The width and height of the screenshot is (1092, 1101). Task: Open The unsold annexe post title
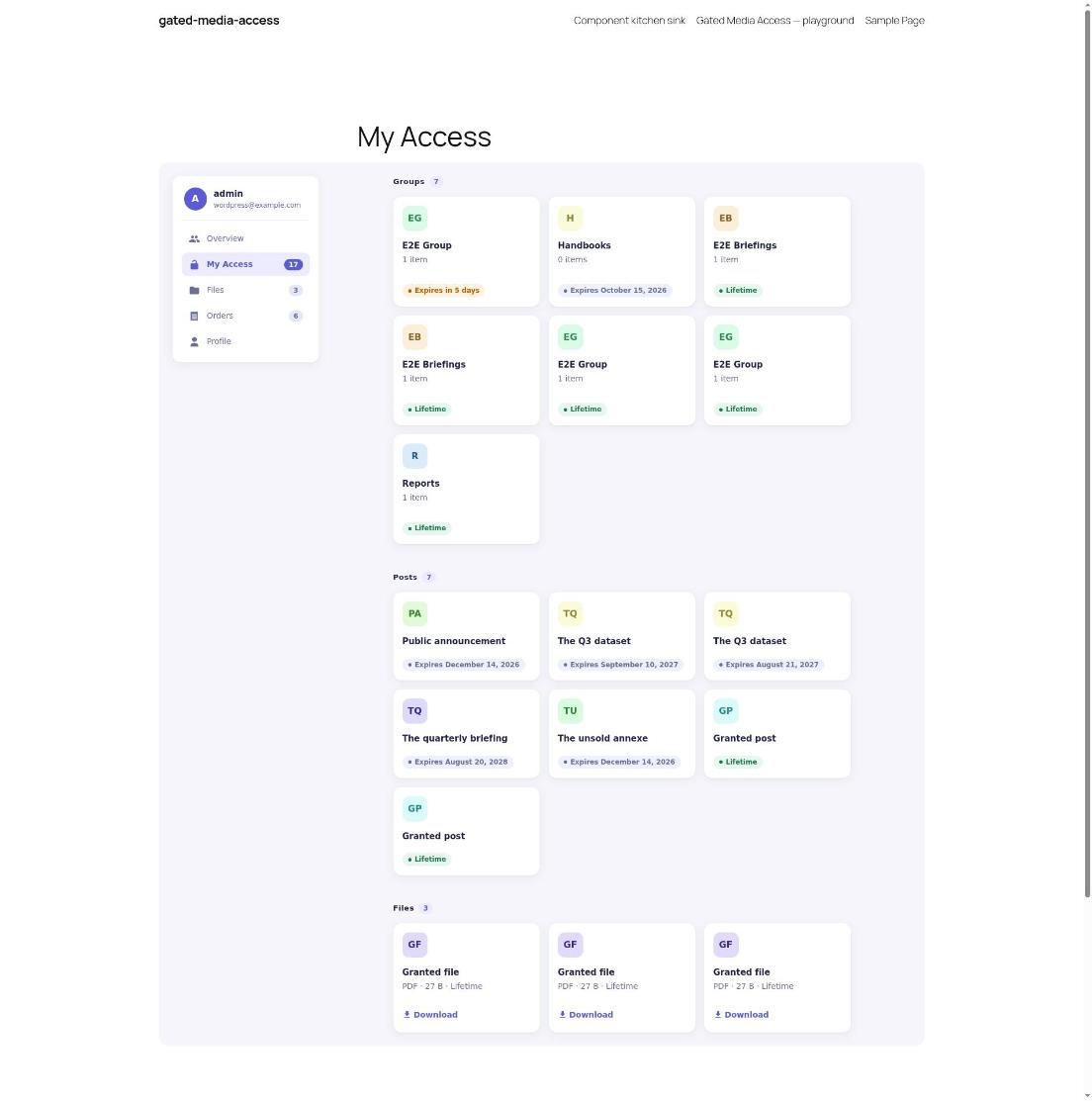click(602, 739)
